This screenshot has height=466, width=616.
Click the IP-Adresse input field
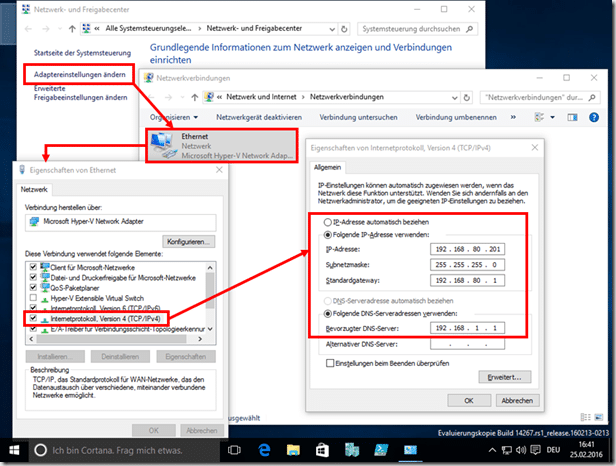pos(468,249)
